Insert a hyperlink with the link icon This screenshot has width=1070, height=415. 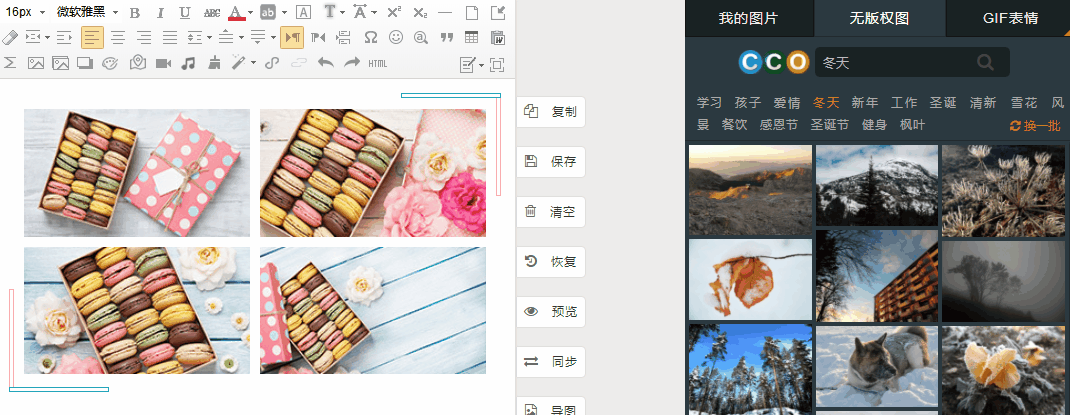[272, 63]
